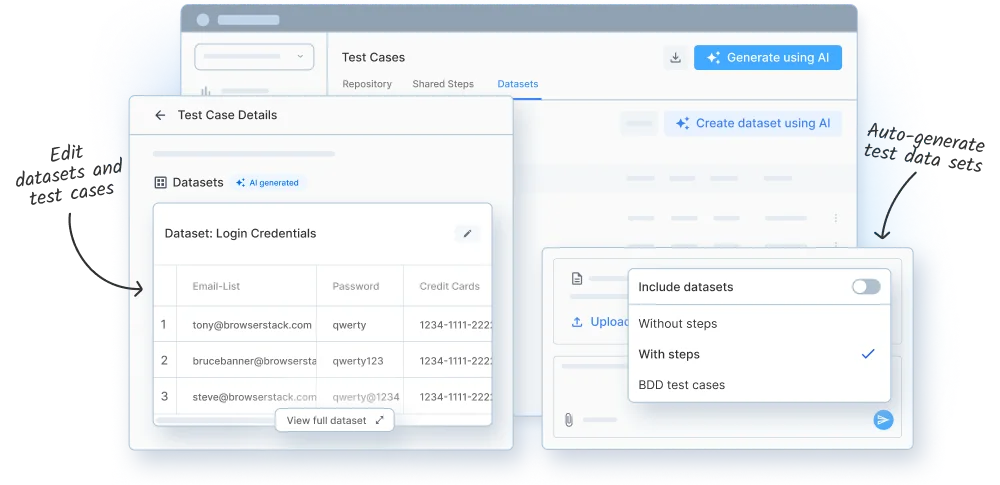Open the Repository tab

tap(367, 84)
